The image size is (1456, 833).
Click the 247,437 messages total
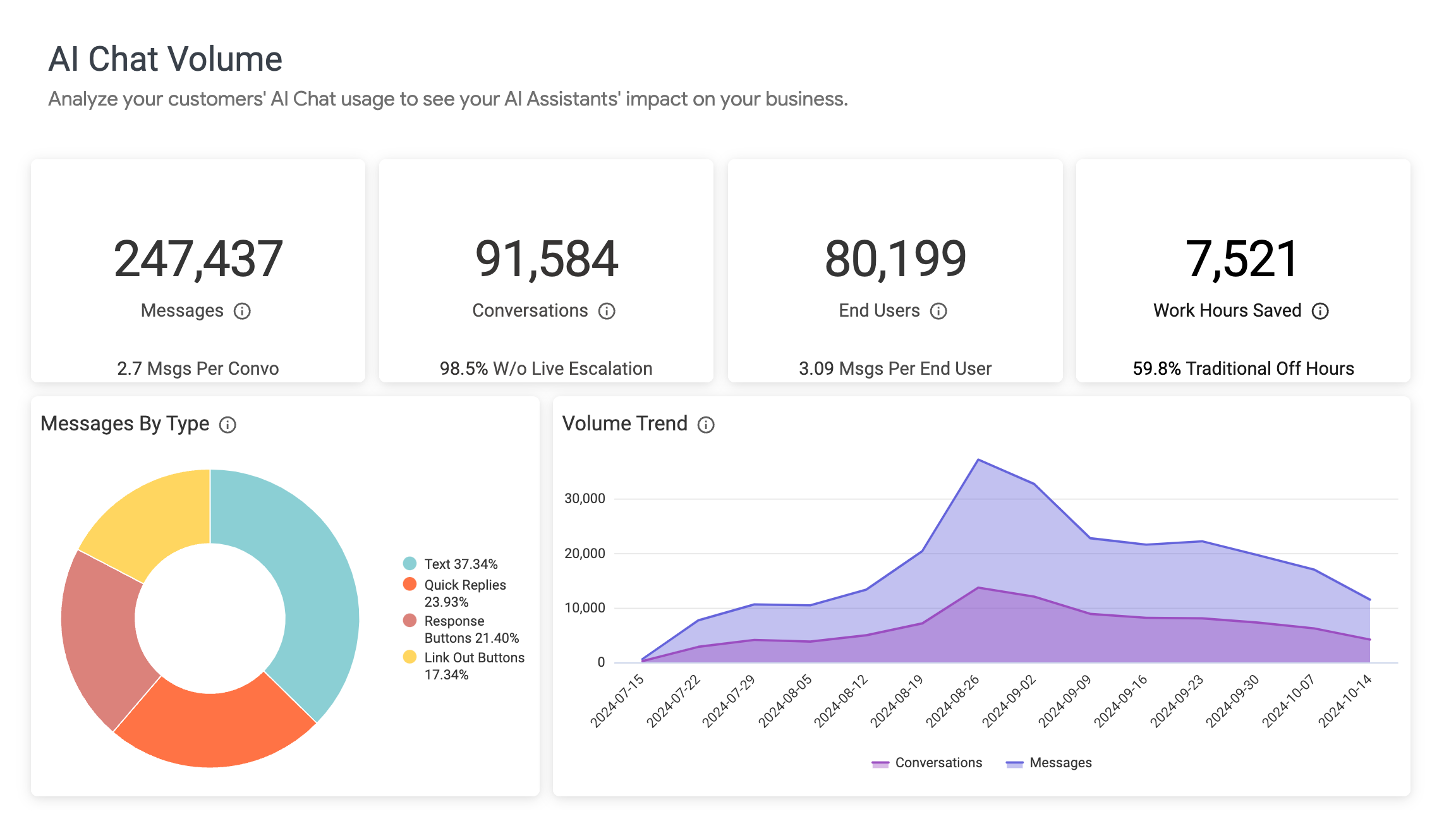tap(198, 259)
